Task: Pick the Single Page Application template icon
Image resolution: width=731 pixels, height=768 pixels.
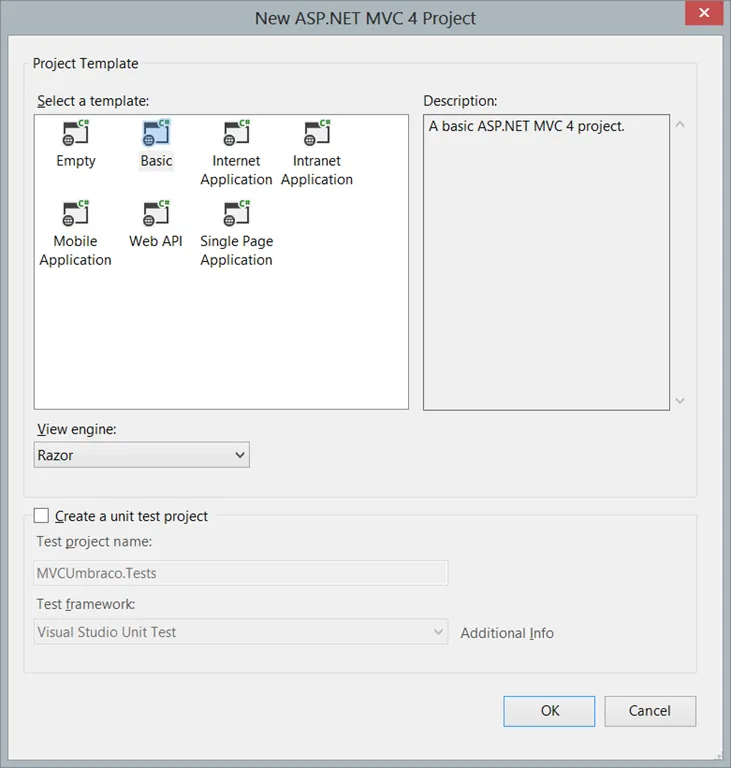Action: click(x=236, y=214)
